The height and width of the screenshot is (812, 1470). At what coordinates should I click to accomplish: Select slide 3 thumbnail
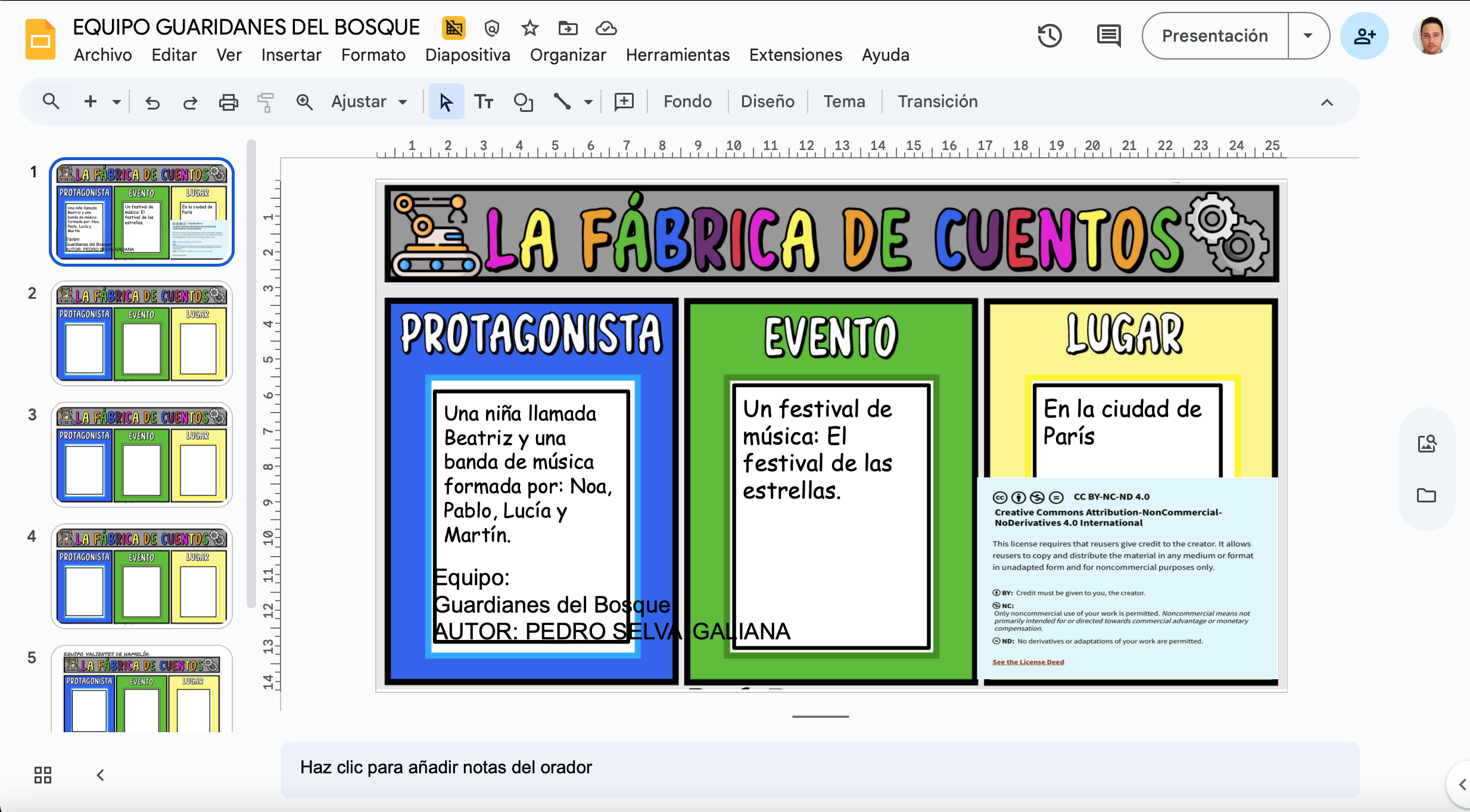142,454
